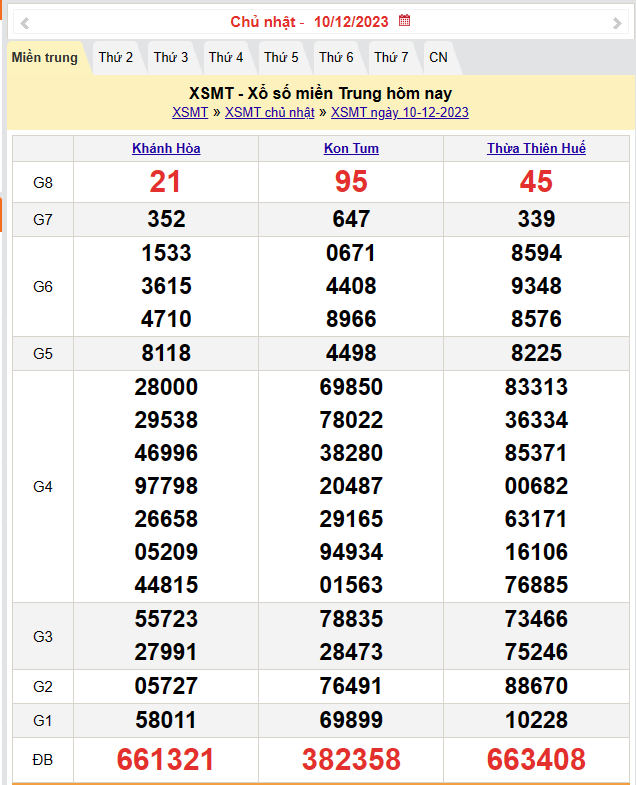Click the next day right arrow
636x785 pixels.
click(616, 23)
